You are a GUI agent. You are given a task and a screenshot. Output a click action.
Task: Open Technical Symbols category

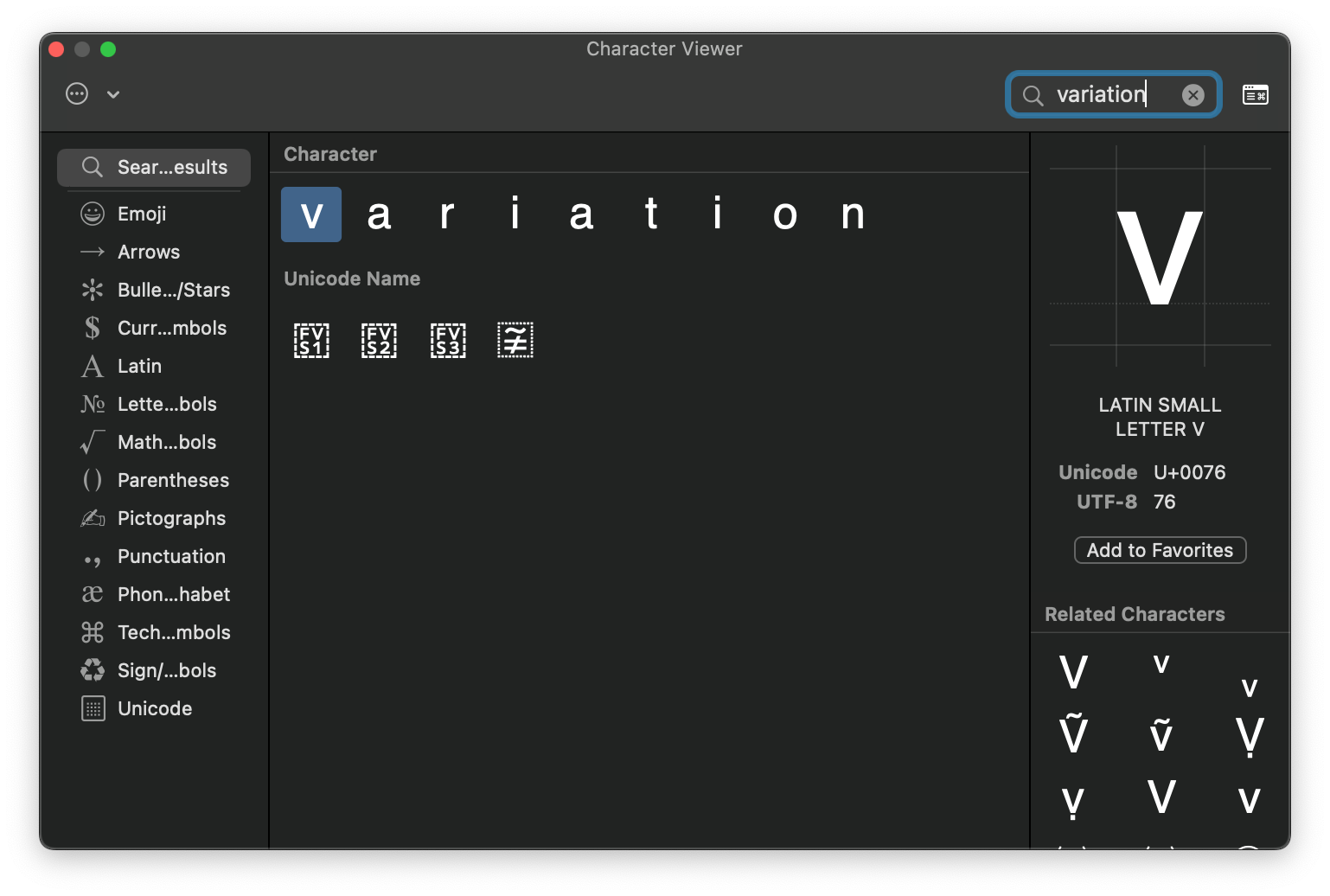pos(154,632)
